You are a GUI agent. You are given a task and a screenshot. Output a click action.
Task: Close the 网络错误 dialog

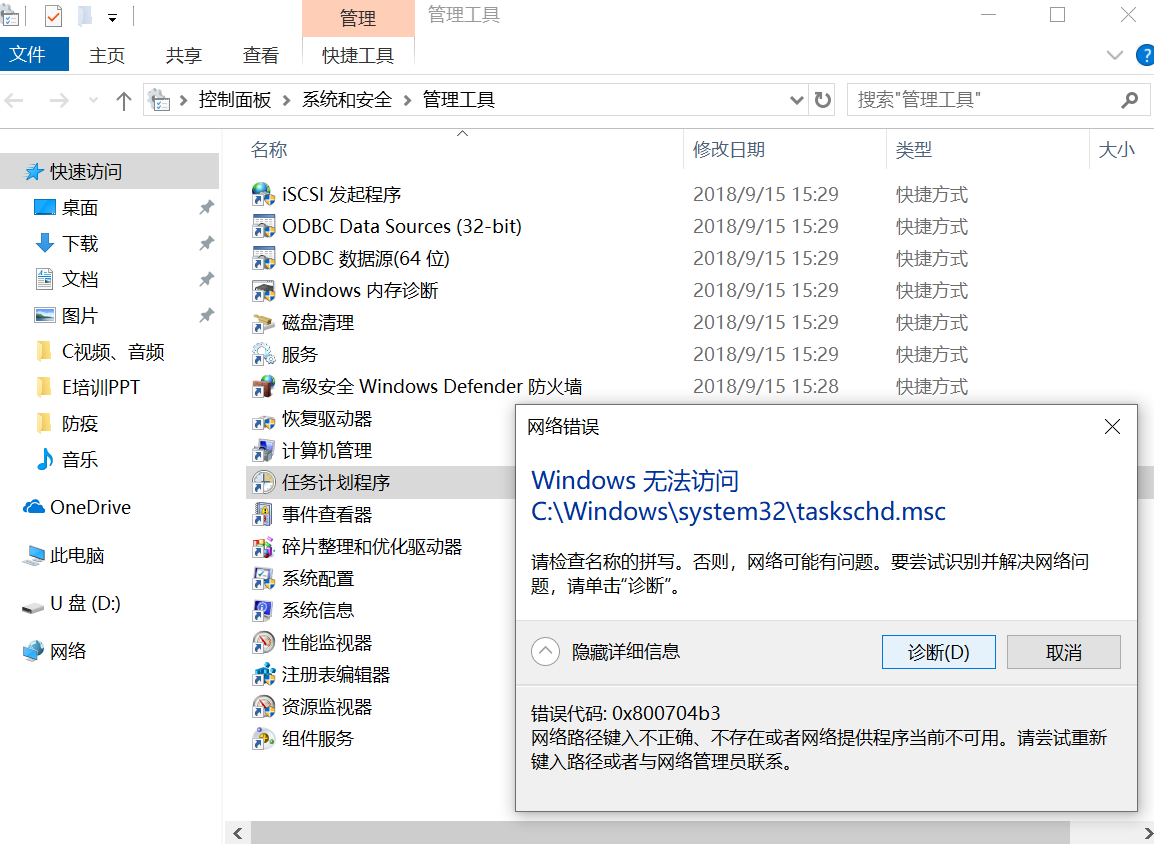click(1112, 427)
